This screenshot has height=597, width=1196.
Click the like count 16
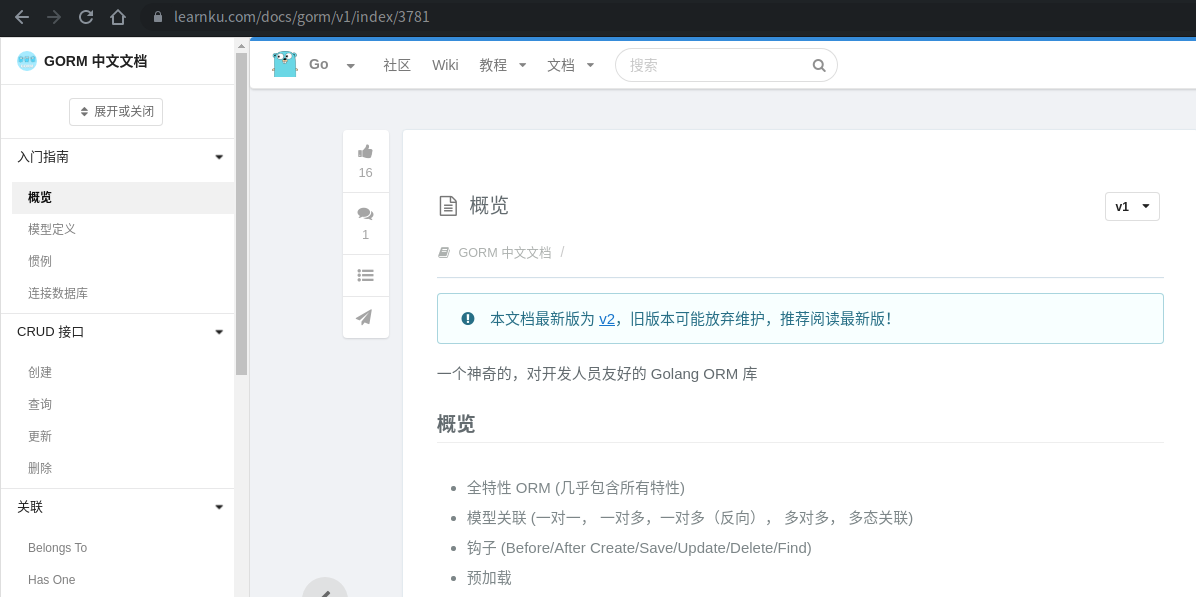click(365, 172)
